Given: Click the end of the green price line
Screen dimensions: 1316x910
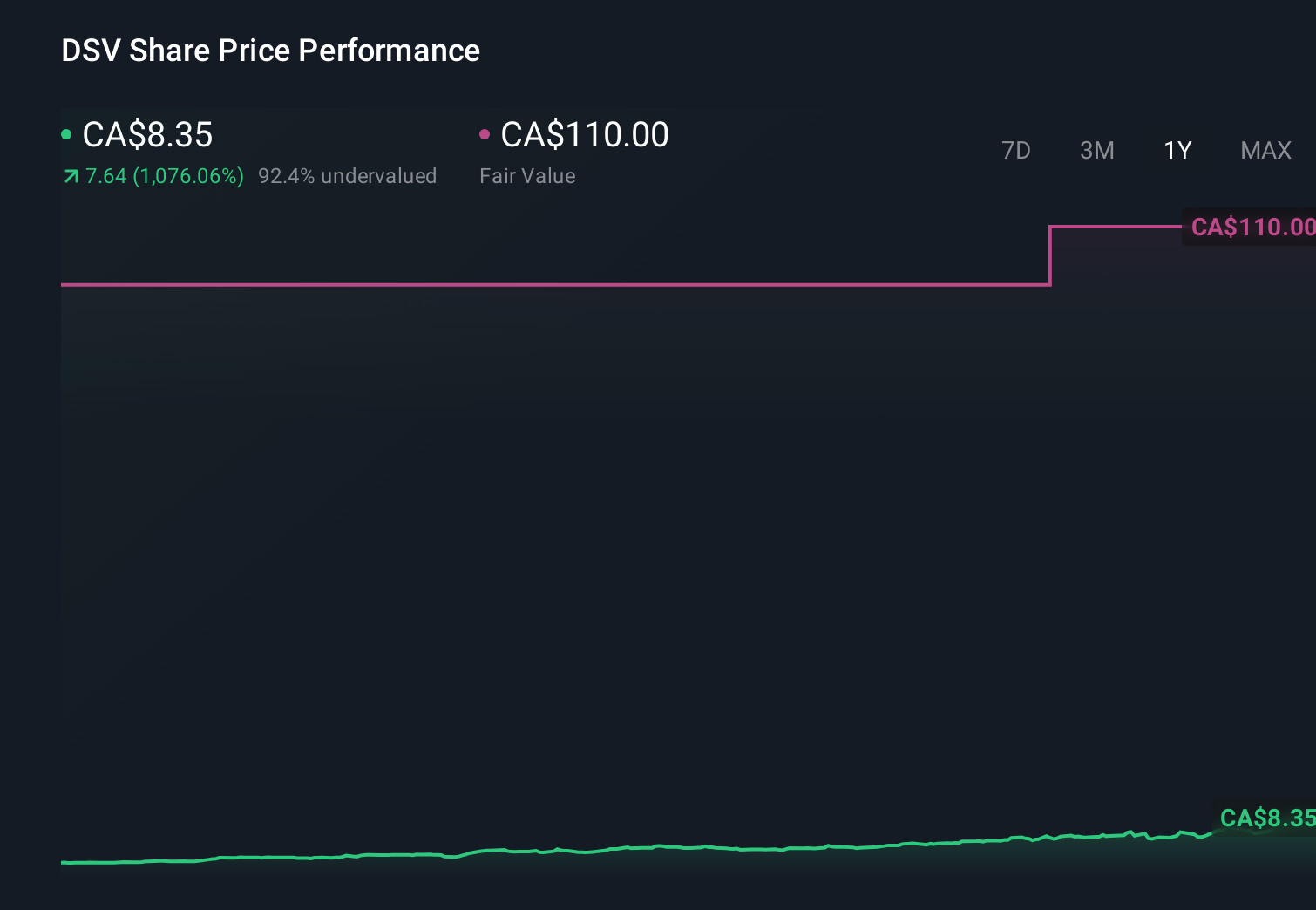Looking at the screenshot, I should pyautogui.click(x=1210, y=834).
